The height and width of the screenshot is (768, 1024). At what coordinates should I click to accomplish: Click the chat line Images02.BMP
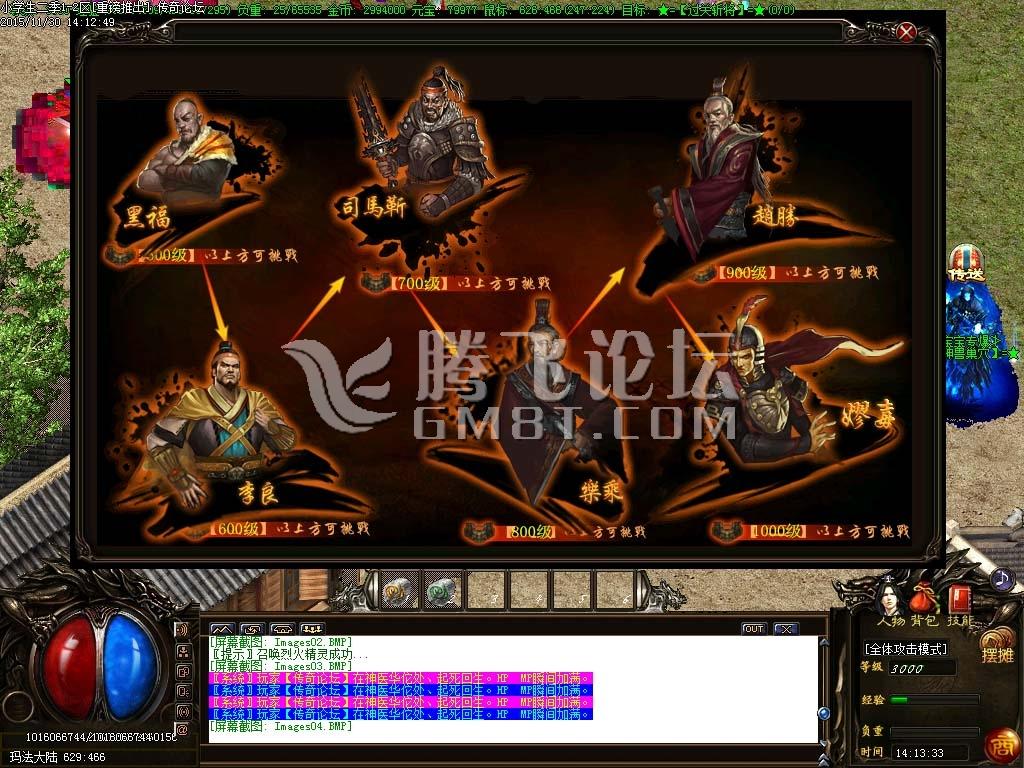280,643
